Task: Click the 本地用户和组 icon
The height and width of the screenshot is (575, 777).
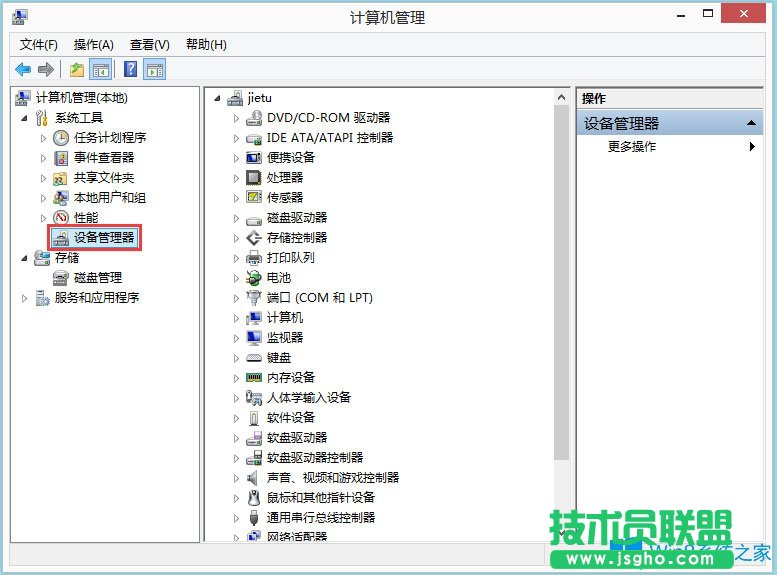Action: (60, 198)
